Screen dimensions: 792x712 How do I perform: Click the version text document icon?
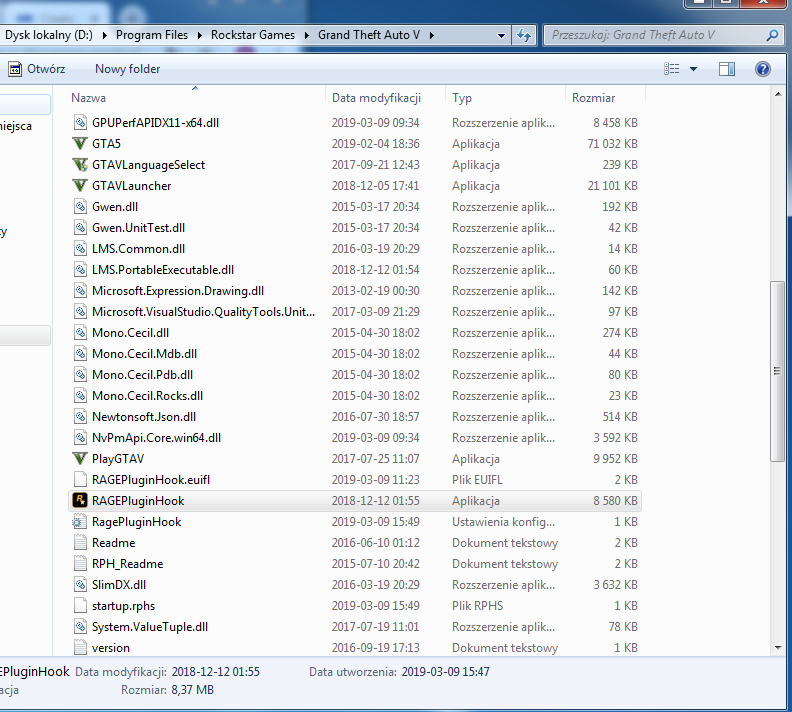tap(80, 648)
